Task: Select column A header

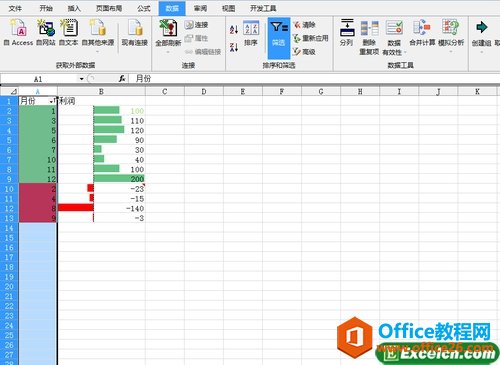Action: click(38, 91)
